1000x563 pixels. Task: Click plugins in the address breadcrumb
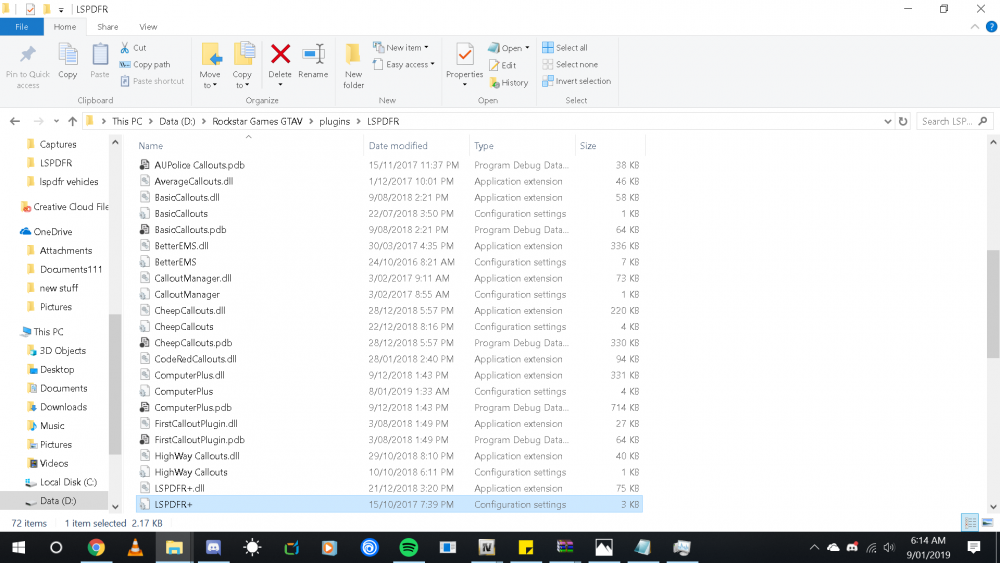coord(335,121)
